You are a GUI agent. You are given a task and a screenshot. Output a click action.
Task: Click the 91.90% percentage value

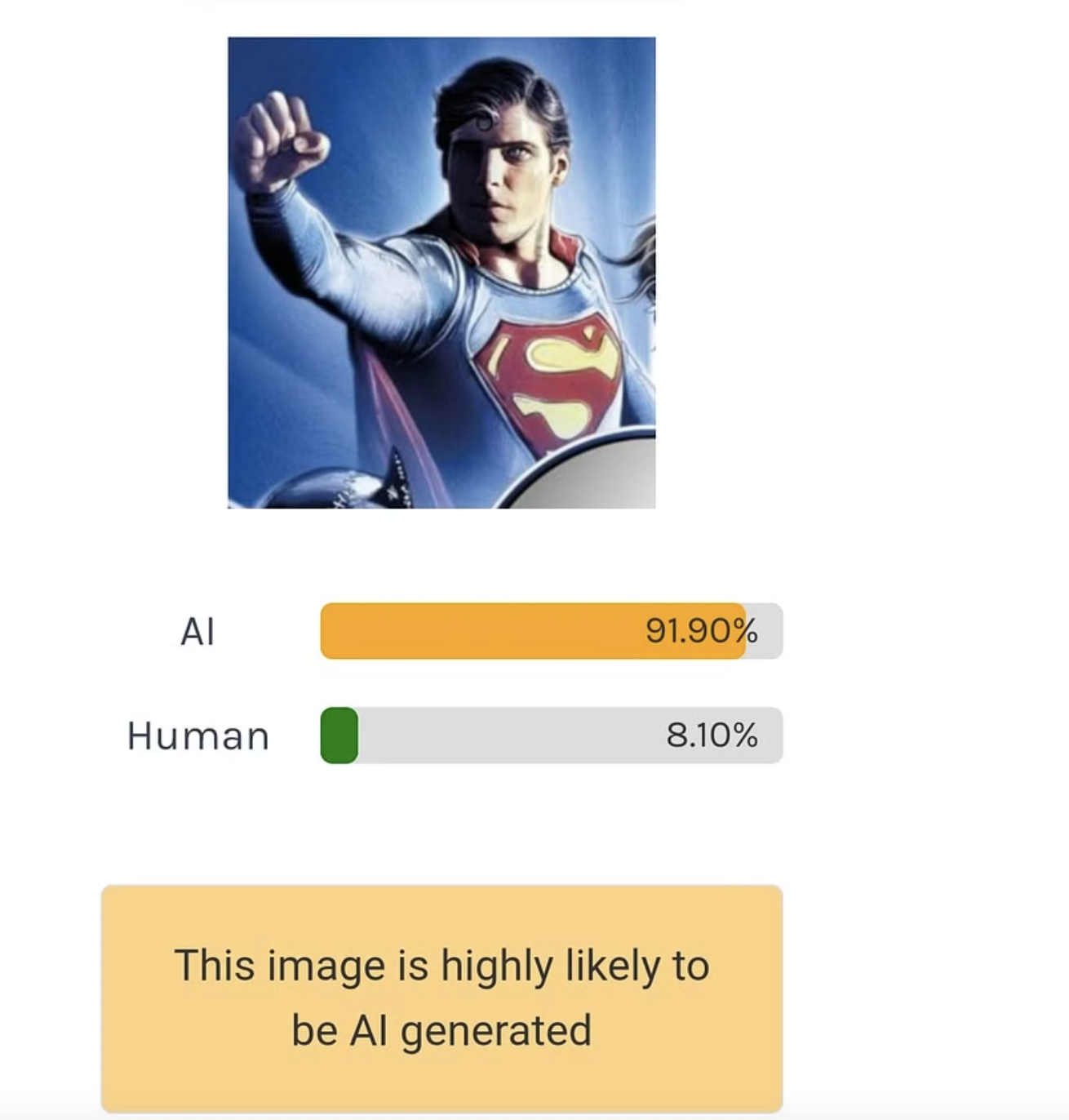pyautogui.click(x=701, y=631)
